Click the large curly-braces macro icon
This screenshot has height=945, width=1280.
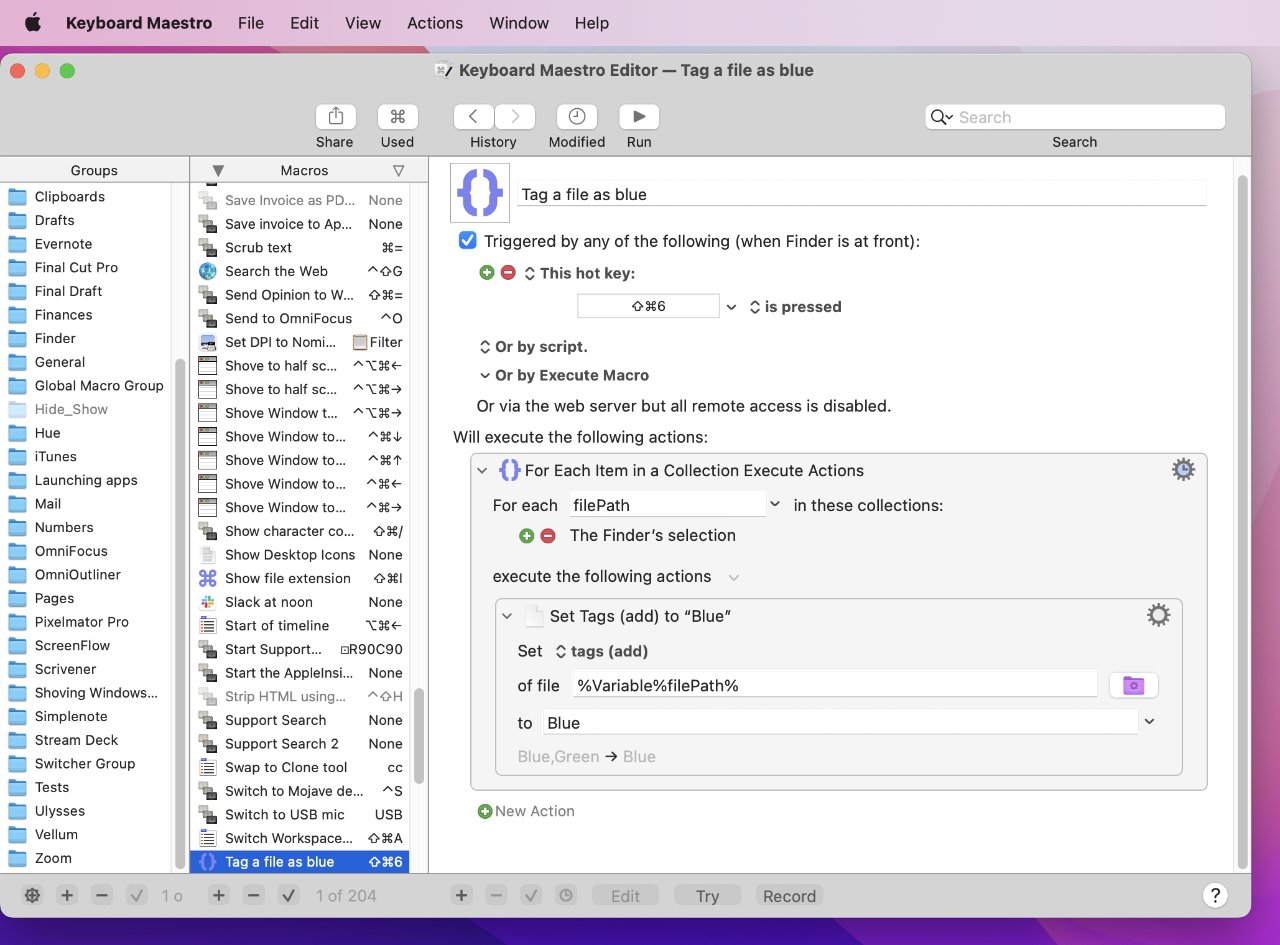point(480,193)
